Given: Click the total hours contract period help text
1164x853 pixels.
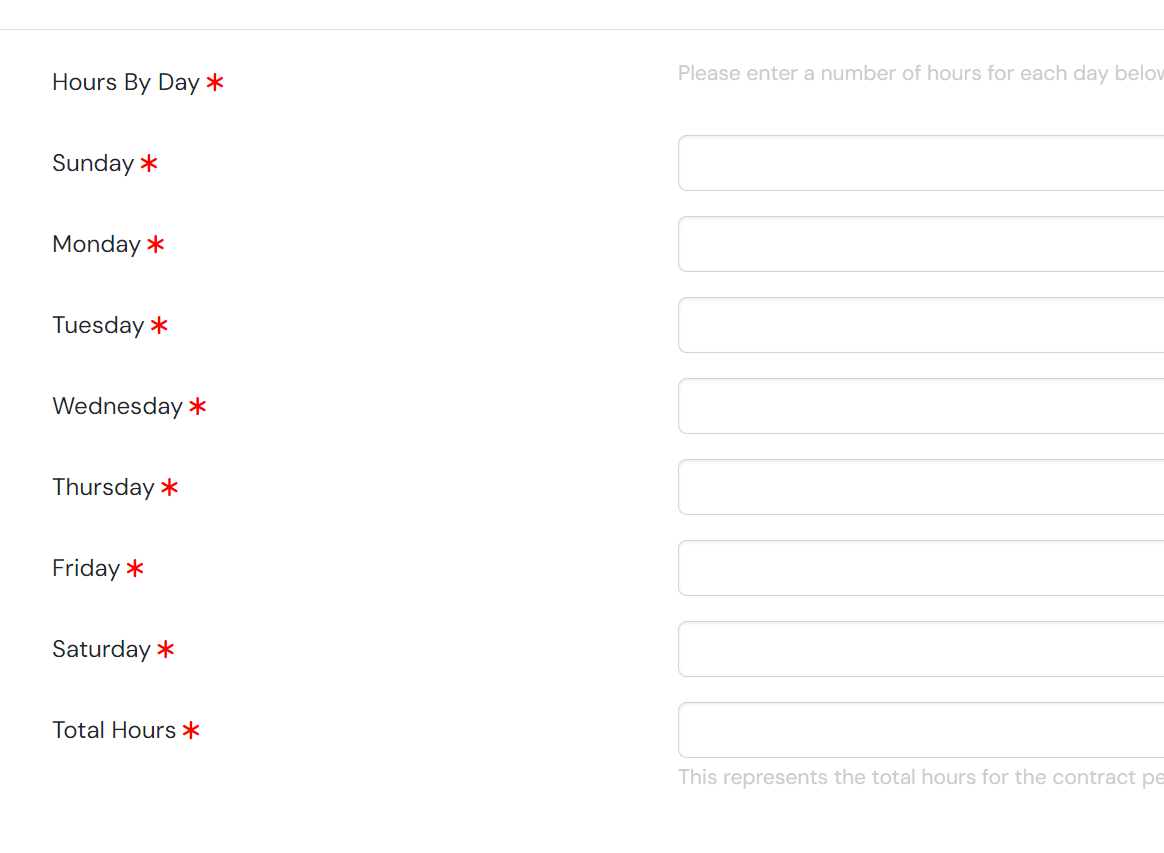Looking at the screenshot, I should [921, 777].
